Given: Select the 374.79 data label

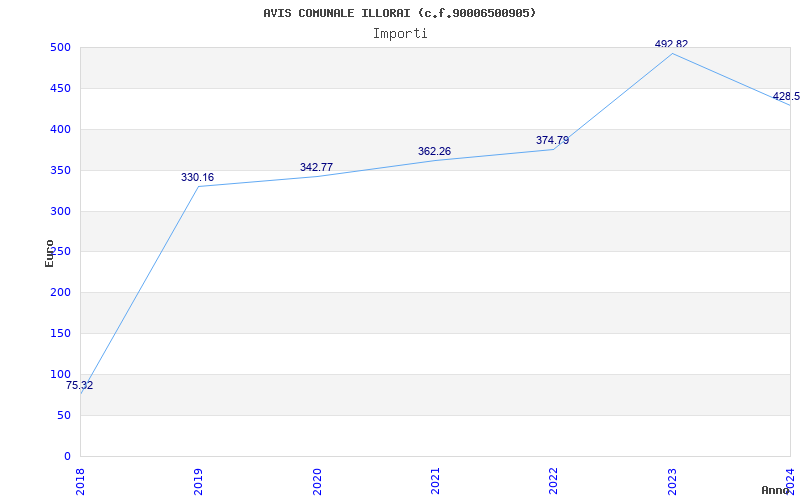Looking at the screenshot, I should pyautogui.click(x=553, y=140).
